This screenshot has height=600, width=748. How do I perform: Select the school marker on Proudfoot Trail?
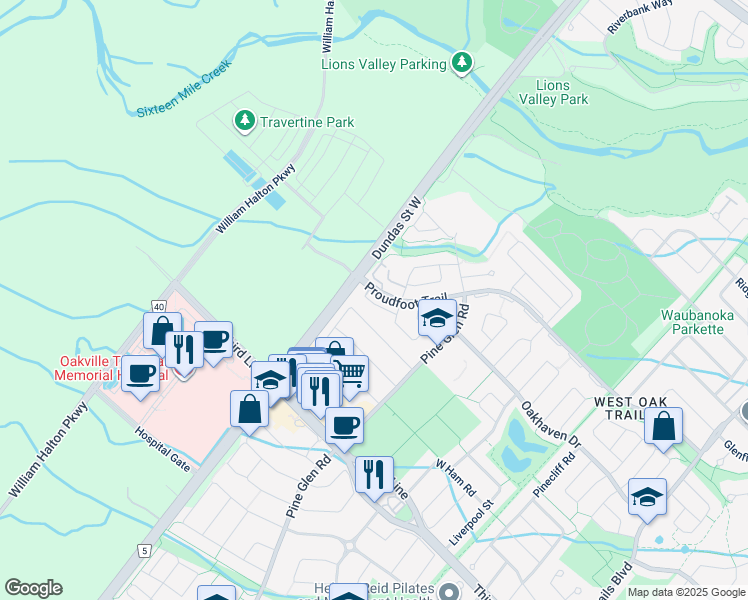coord(437,321)
